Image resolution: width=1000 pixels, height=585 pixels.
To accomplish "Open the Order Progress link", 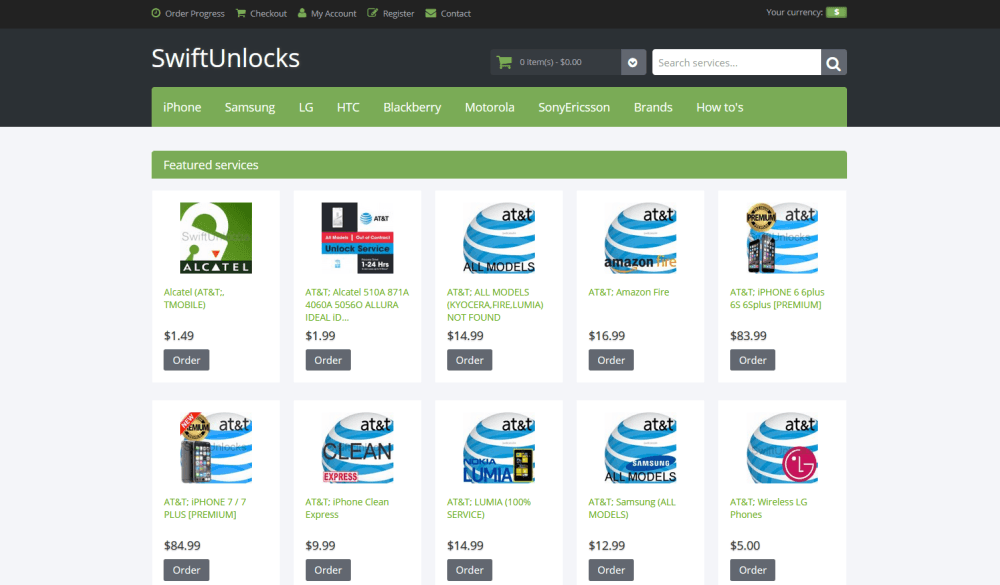I will [x=195, y=13].
